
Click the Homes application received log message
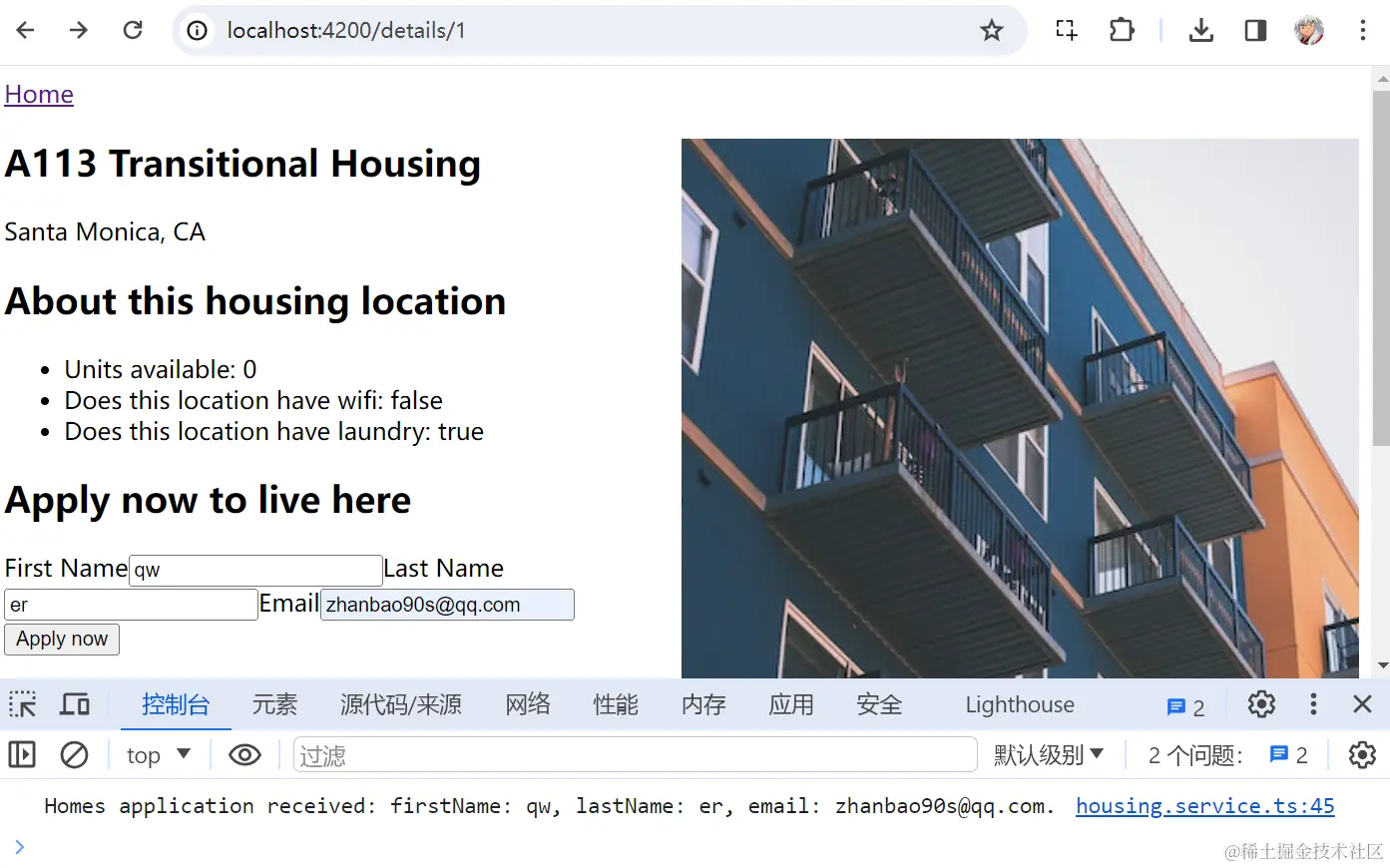pos(549,806)
